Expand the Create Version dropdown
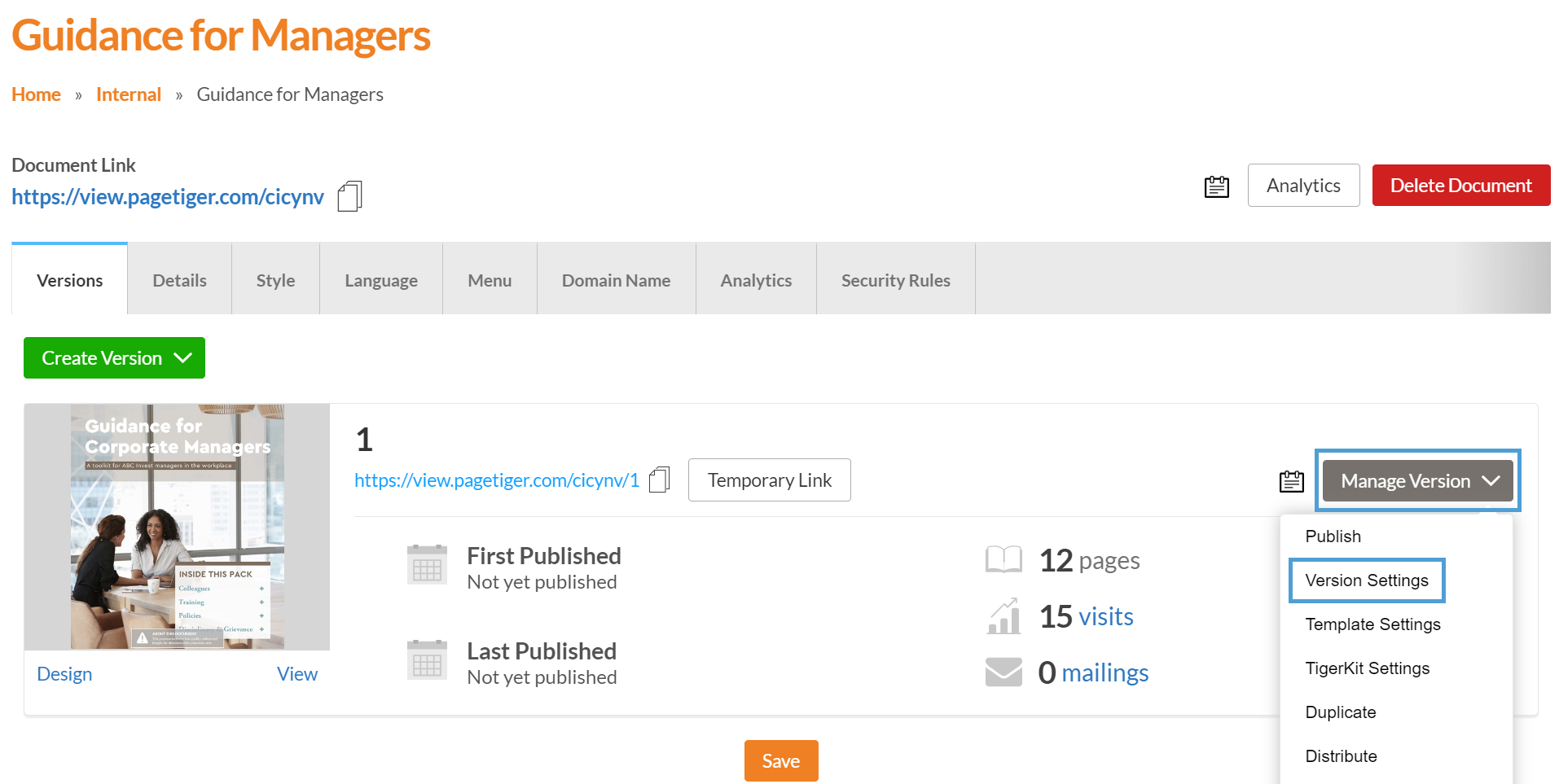The image size is (1559, 784). click(114, 358)
